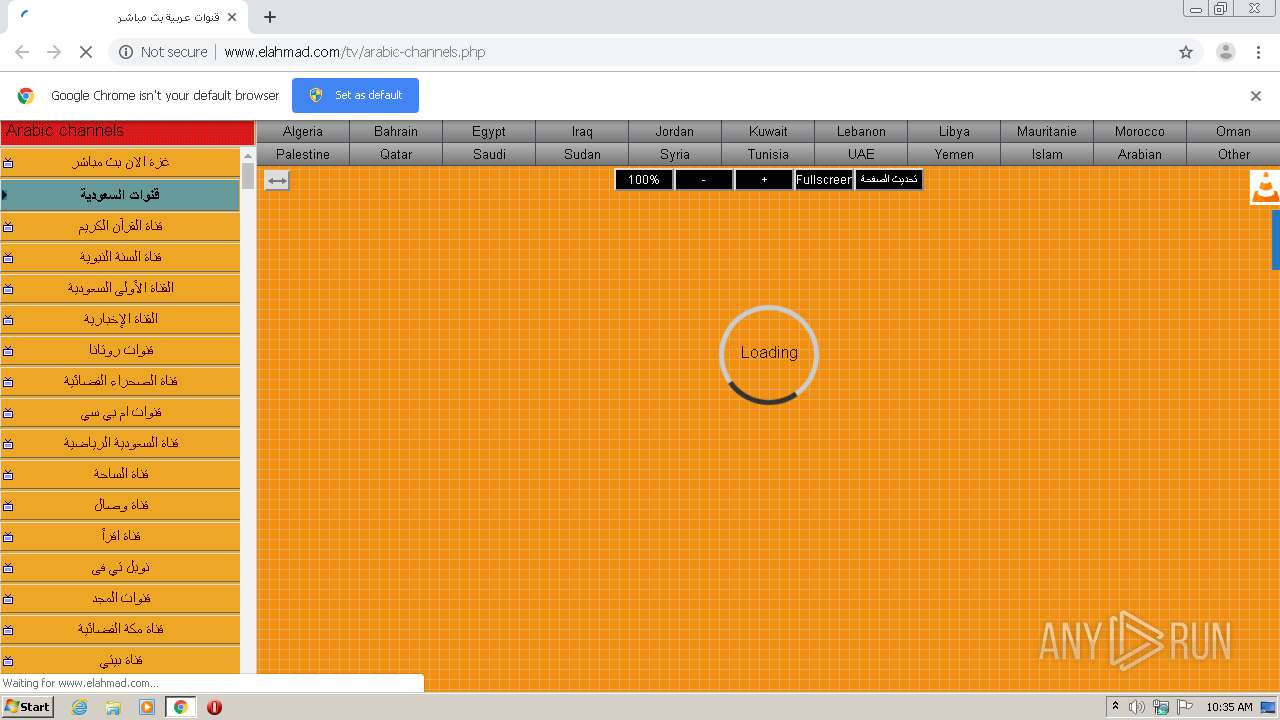
Task: Show Islam channels
Action: coord(1047,154)
